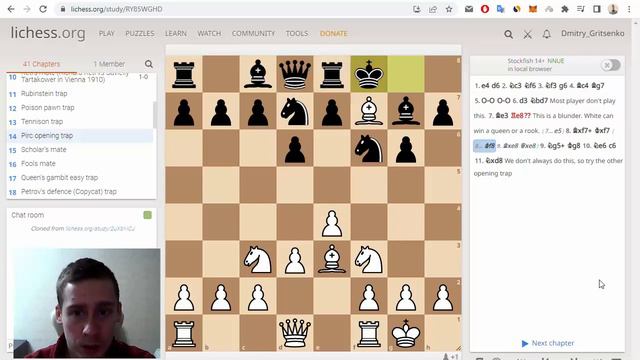Select chapter 15 Scholar's mate

click(x=81, y=149)
